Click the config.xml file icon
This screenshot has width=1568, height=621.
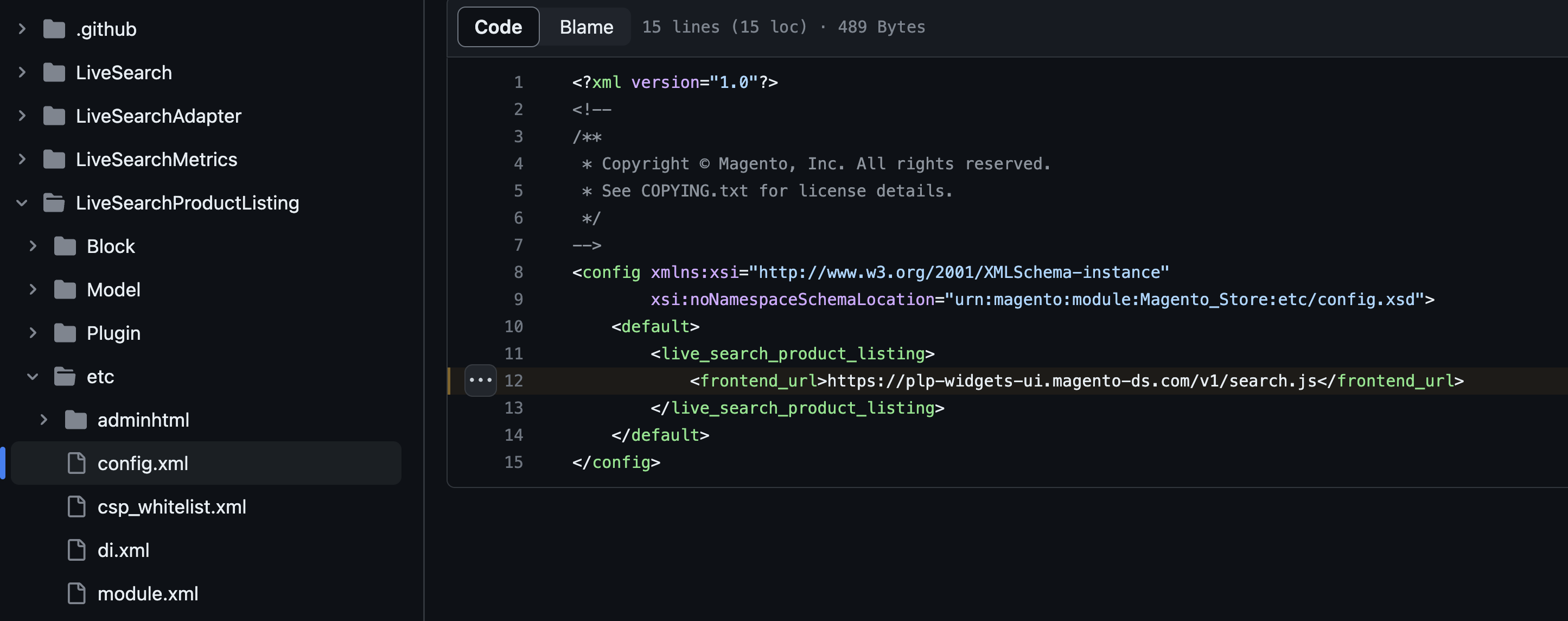pyautogui.click(x=76, y=464)
